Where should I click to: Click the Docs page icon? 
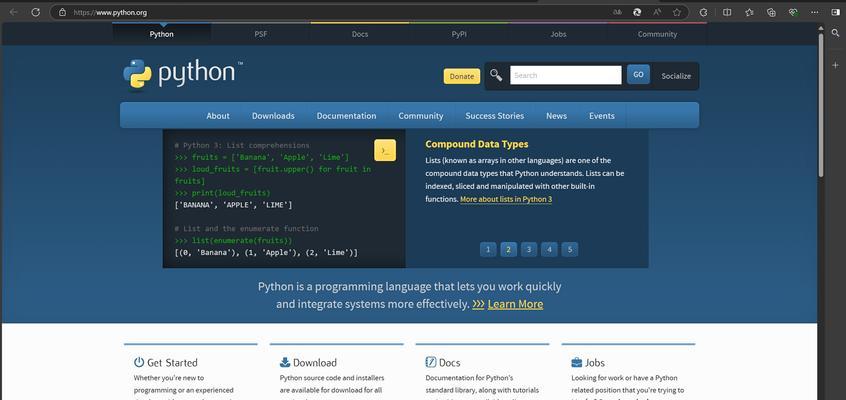point(431,362)
